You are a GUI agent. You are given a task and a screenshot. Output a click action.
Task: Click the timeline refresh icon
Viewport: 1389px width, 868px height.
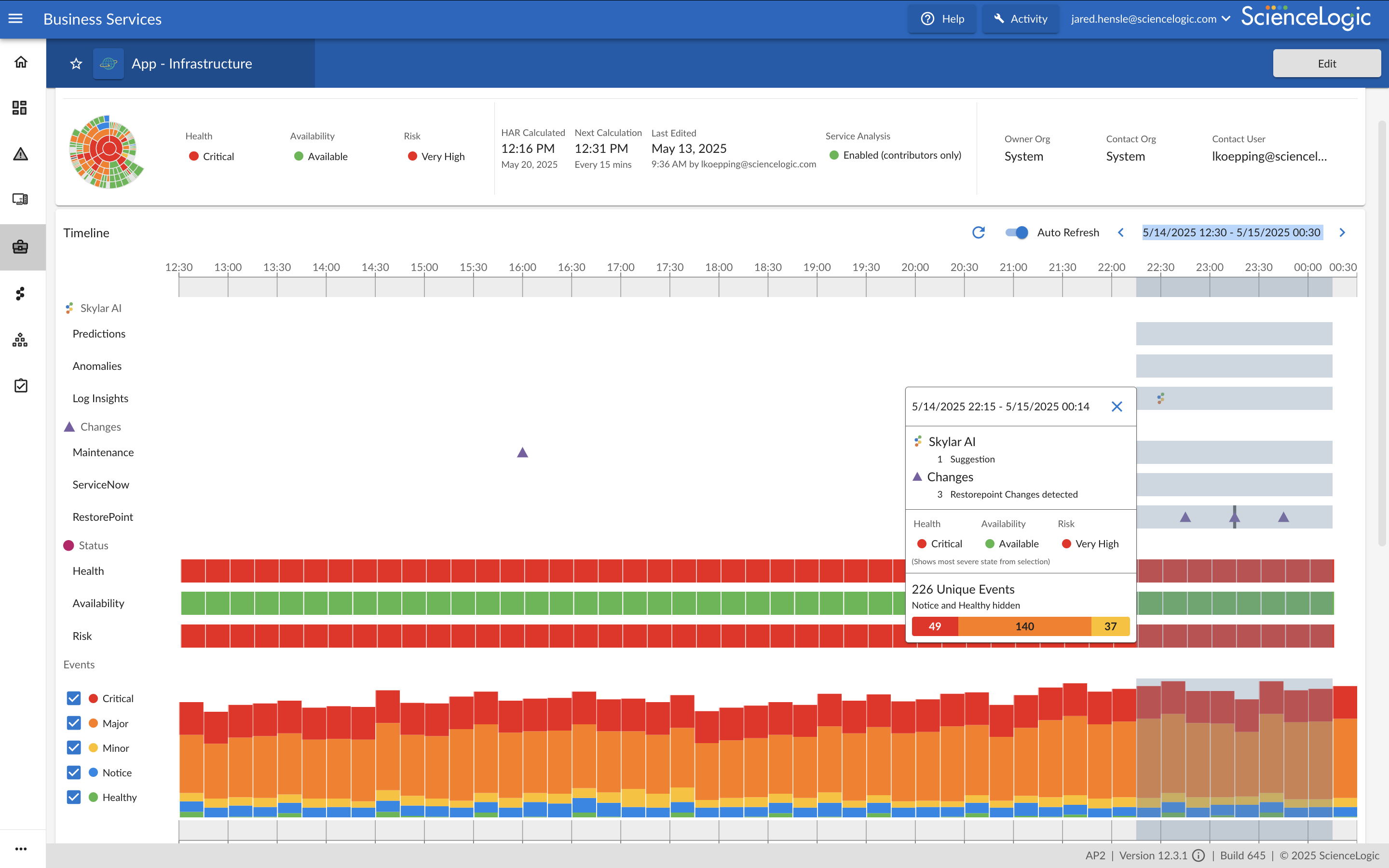tap(979, 232)
